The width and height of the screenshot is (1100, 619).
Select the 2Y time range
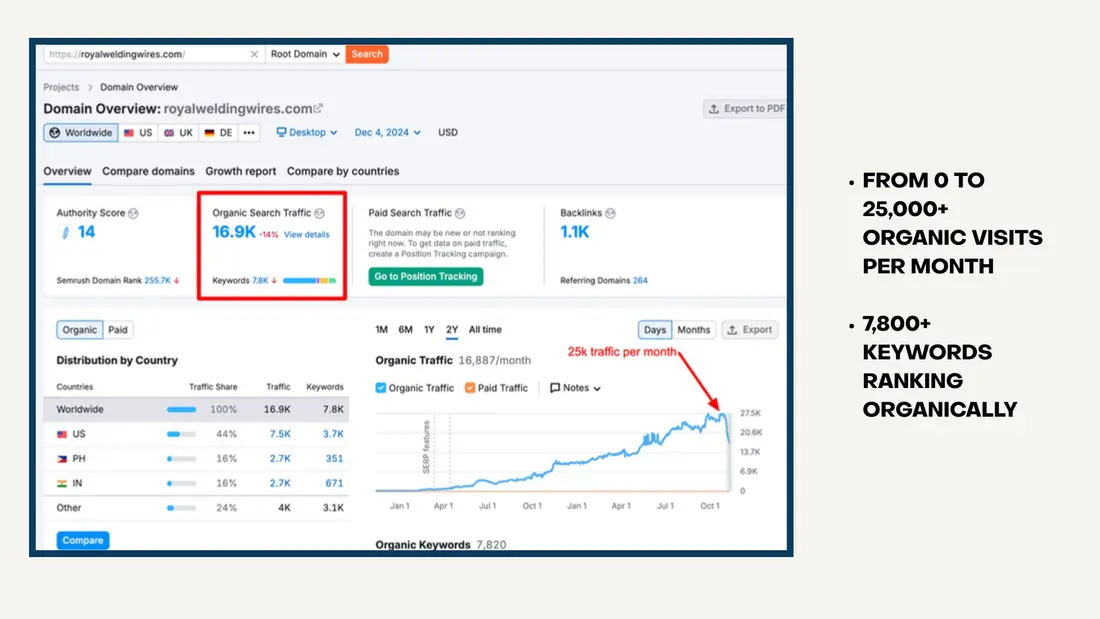point(452,330)
